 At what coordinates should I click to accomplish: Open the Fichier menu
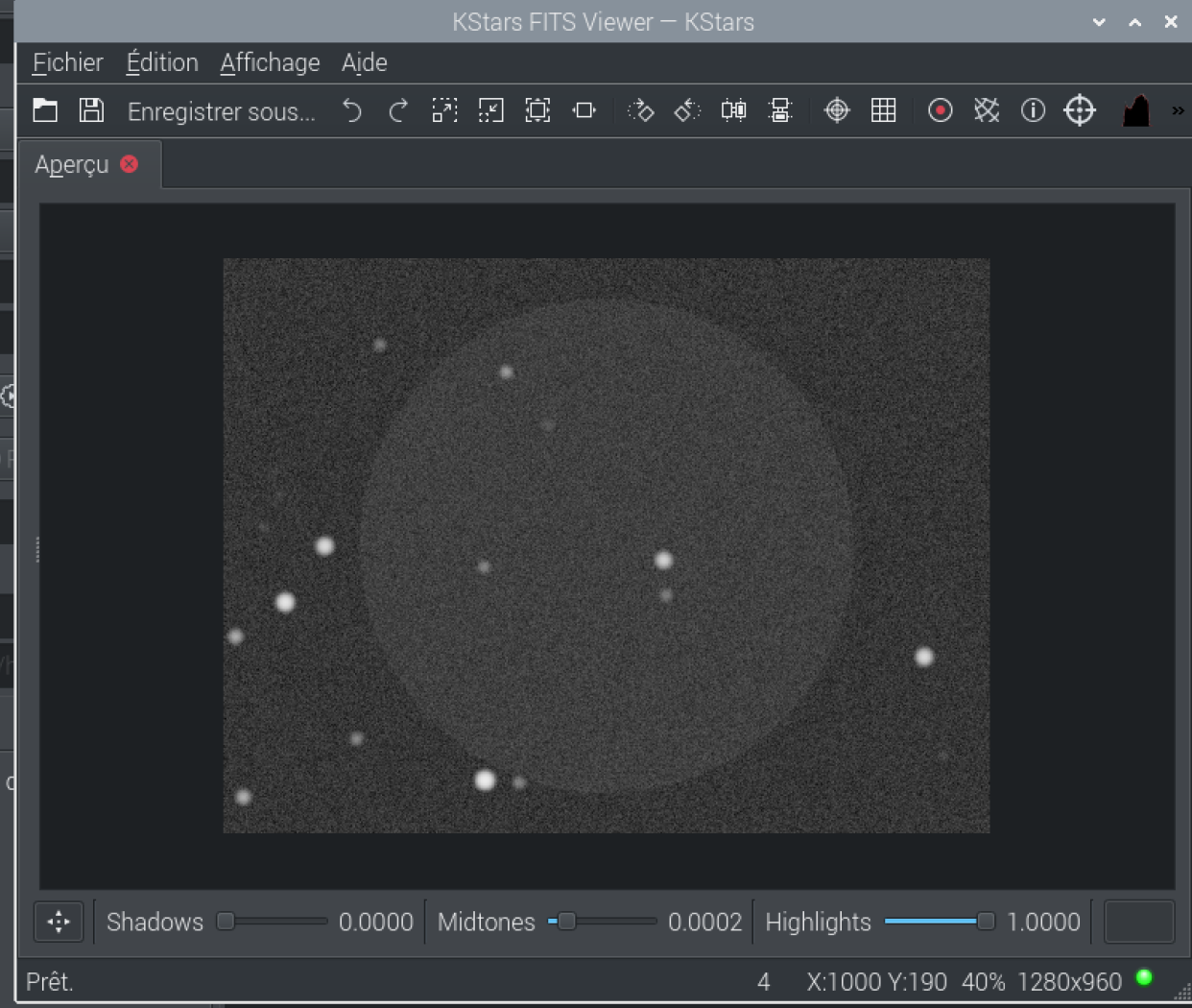coord(67,62)
